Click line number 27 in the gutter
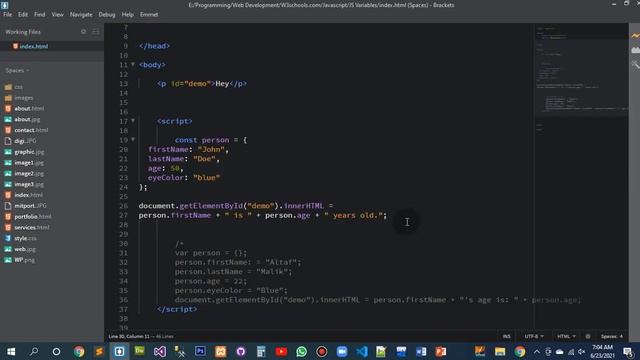The width and height of the screenshot is (640, 360). [124, 215]
